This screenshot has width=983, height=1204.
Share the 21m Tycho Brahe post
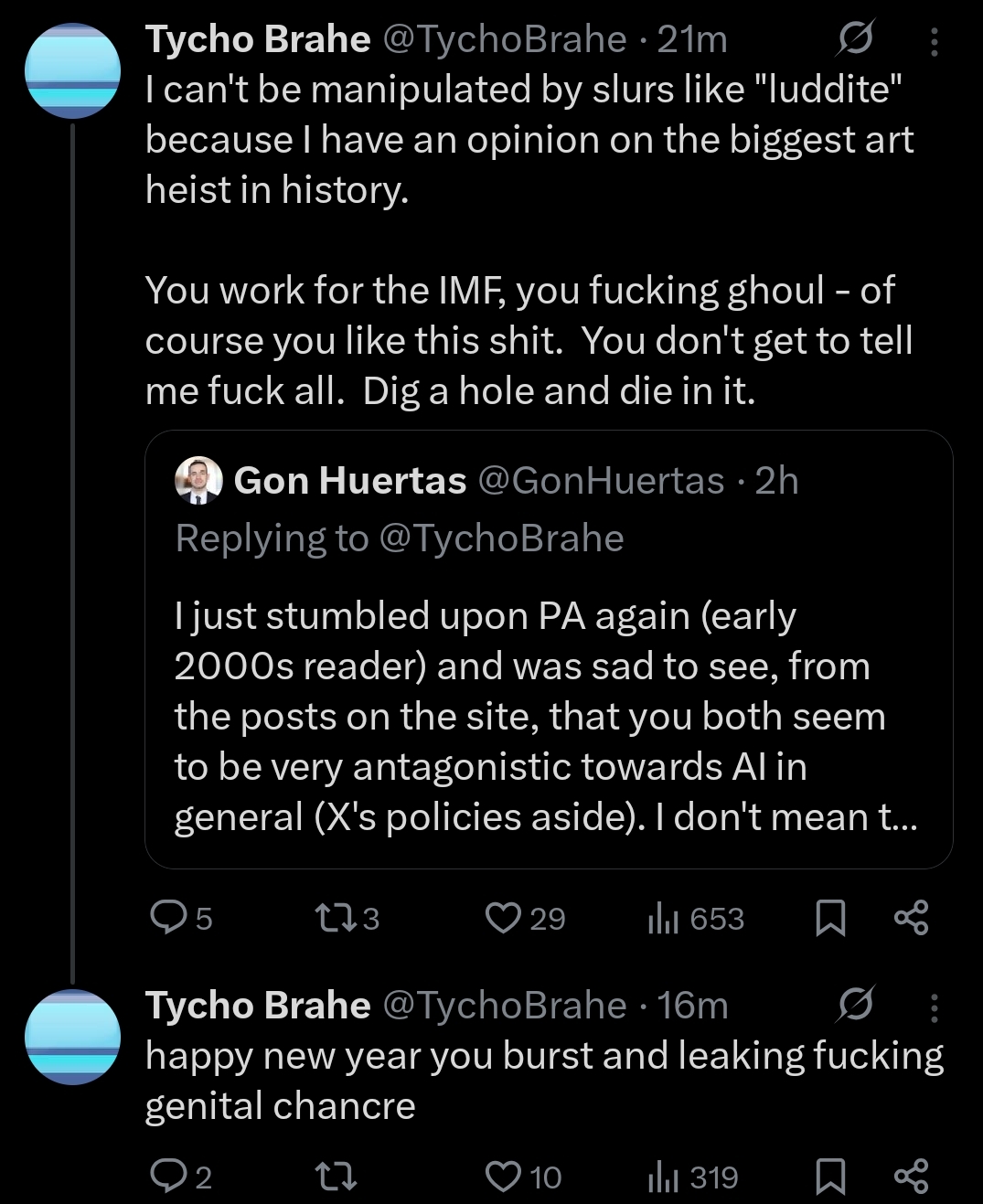[911, 918]
